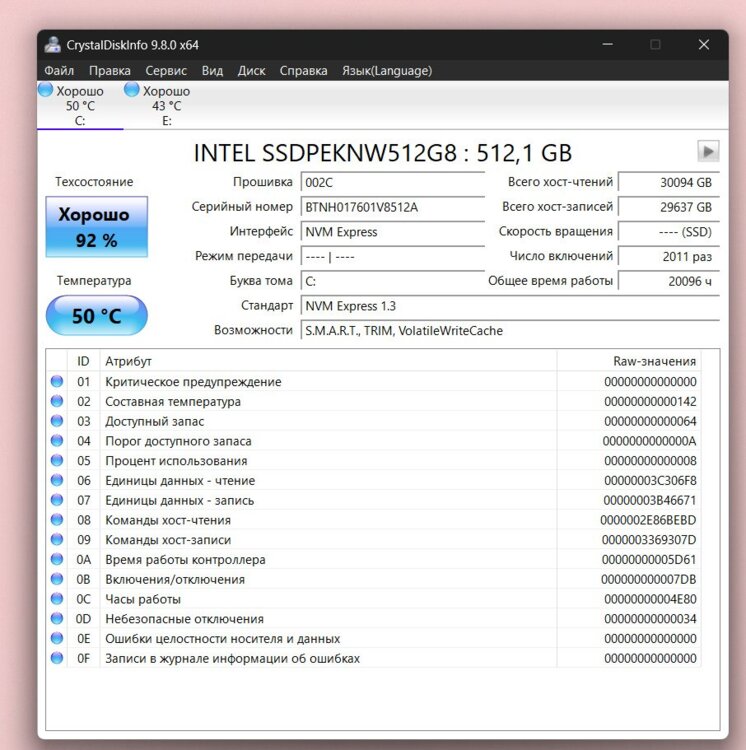Screen dimensions: 746x750
Task: Click the blue status orb for drive C:
Action: coord(46,90)
